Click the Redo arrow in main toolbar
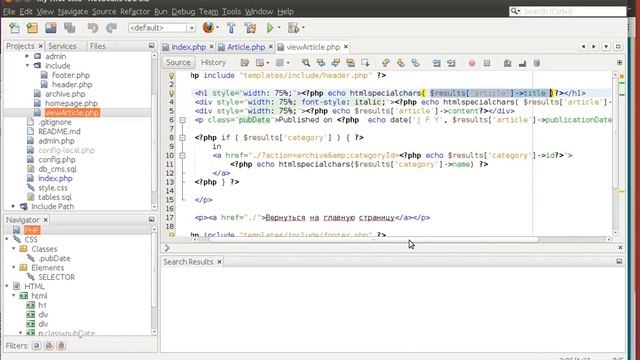The width and height of the screenshot is (640, 360). click(x=111, y=28)
